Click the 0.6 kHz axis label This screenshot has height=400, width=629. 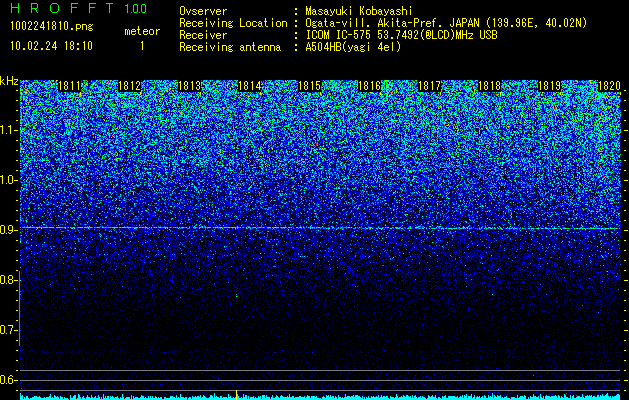coord(9,380)
